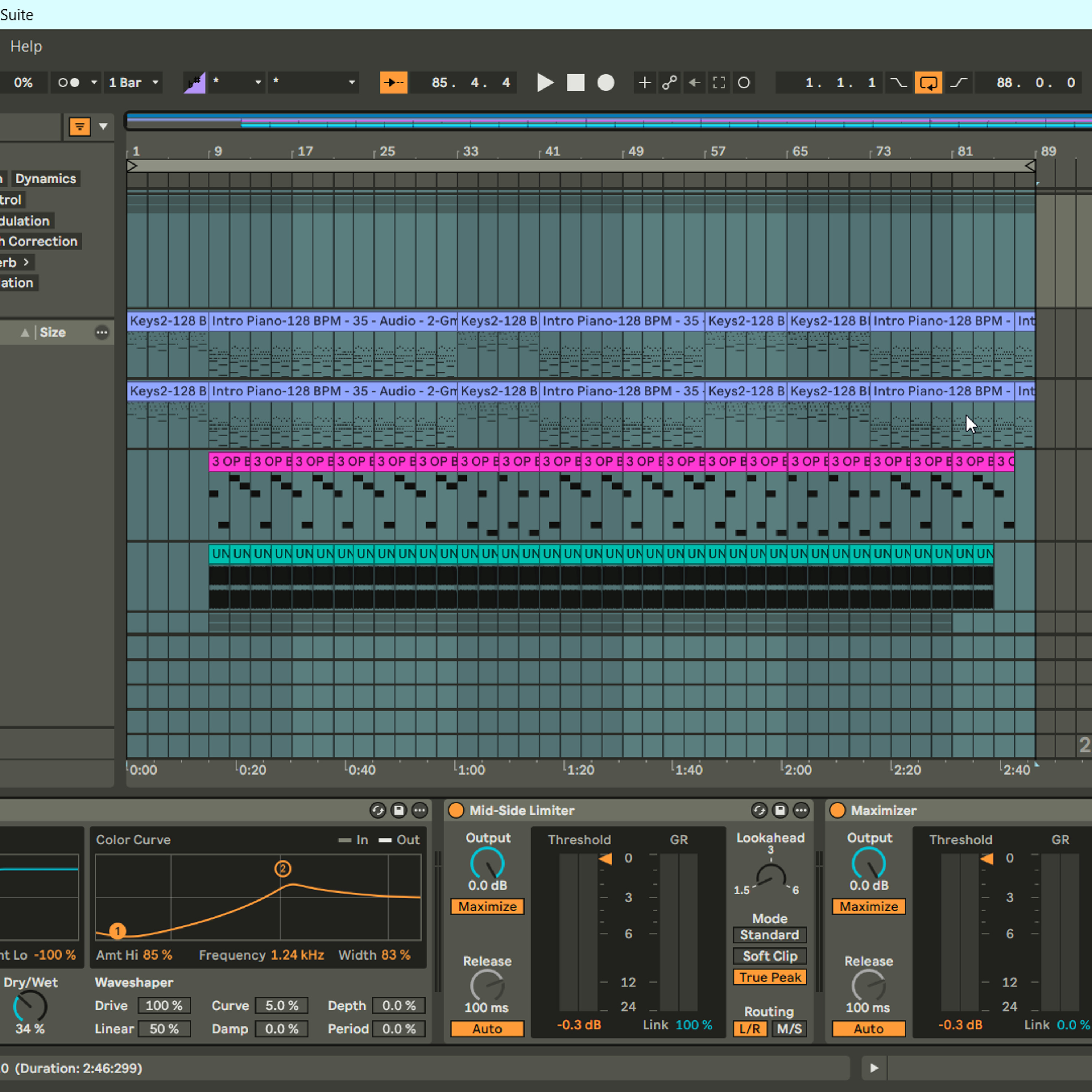Select Standard mode in Mid-Side Limiter
This screenshot has width=1092, height=1092.
[x=769, y=935]
